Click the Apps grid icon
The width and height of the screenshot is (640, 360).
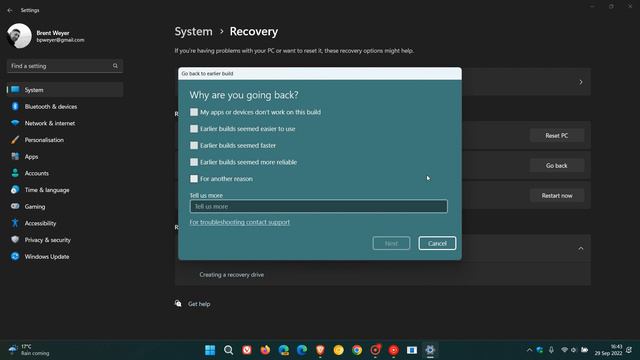15,156
